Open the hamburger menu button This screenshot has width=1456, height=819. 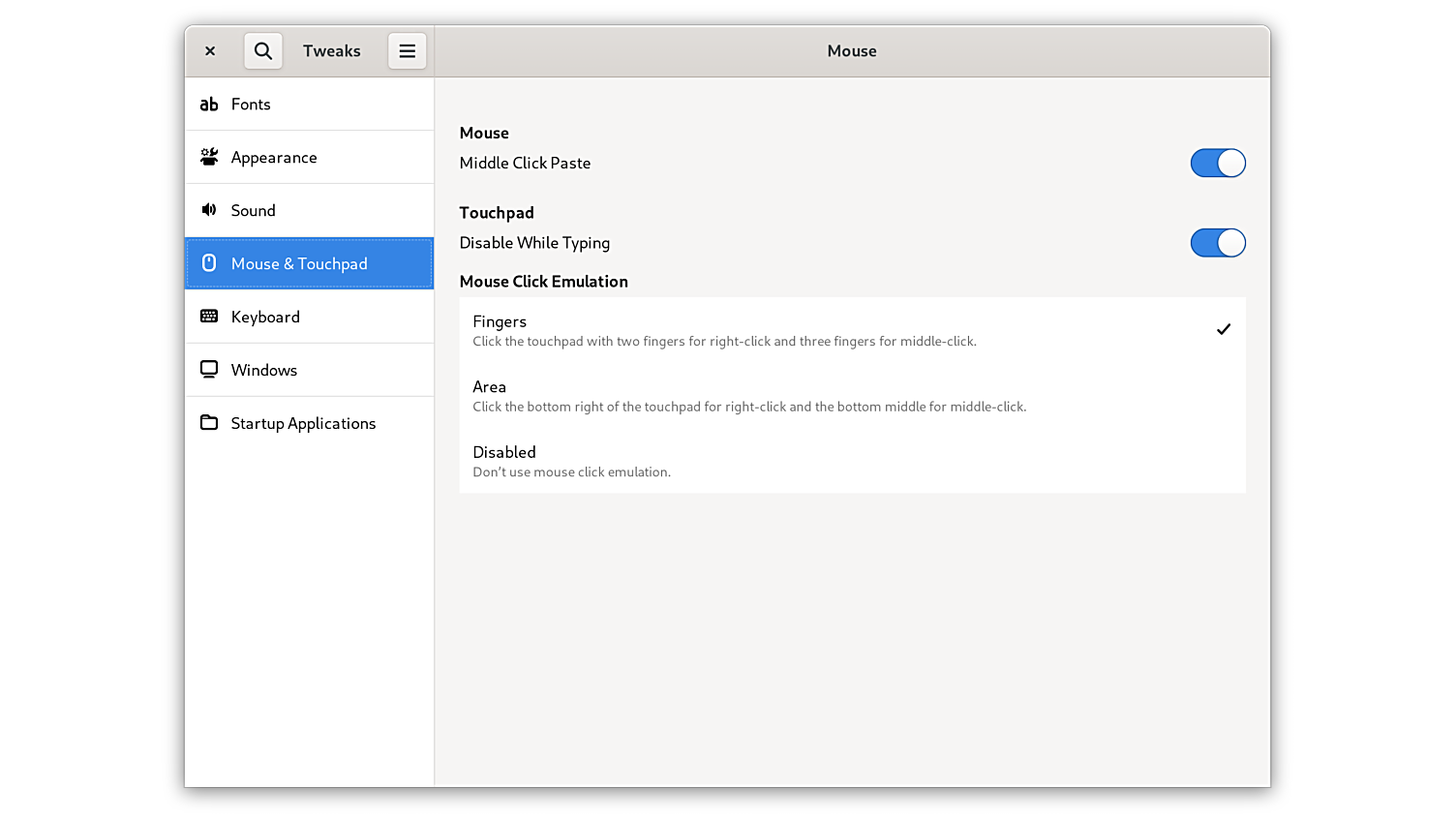coord(407,51)
